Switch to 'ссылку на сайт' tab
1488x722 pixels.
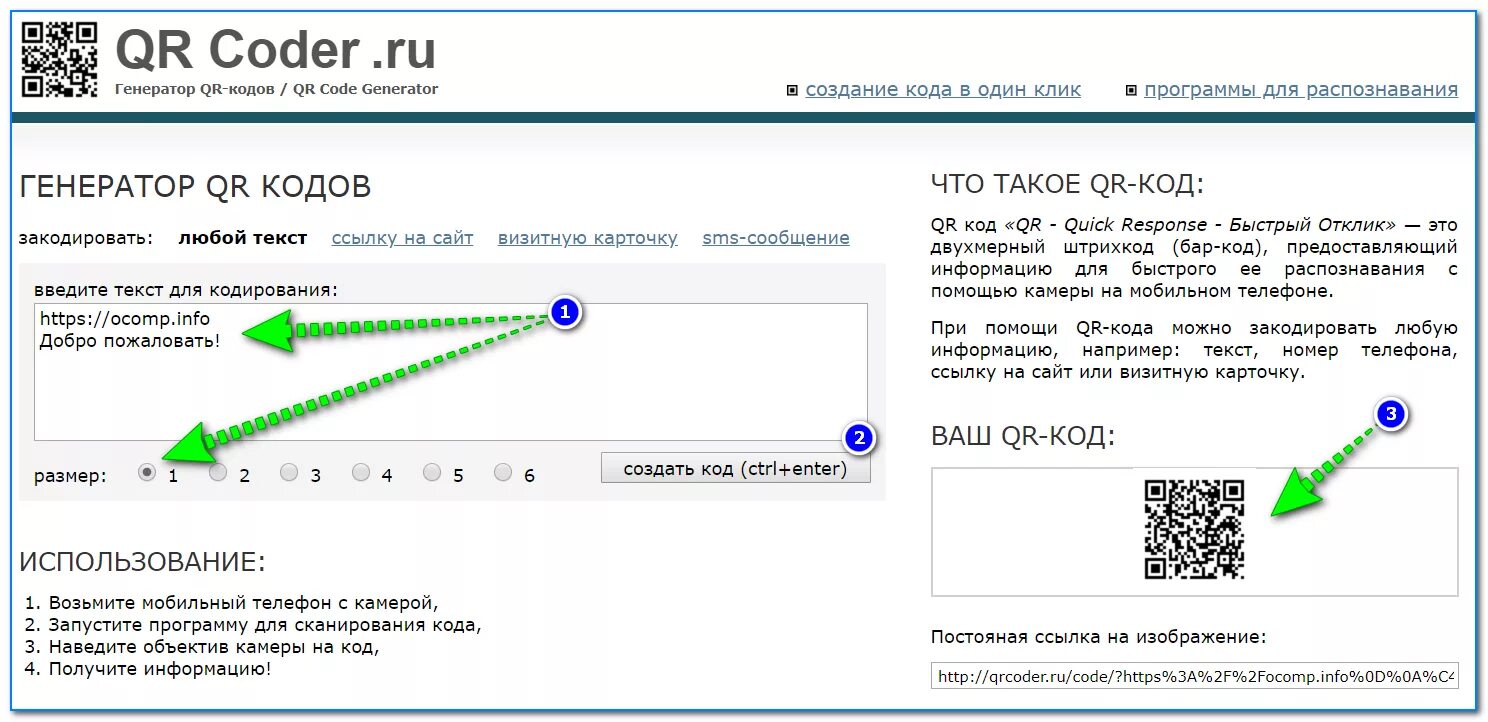point(402,238)
